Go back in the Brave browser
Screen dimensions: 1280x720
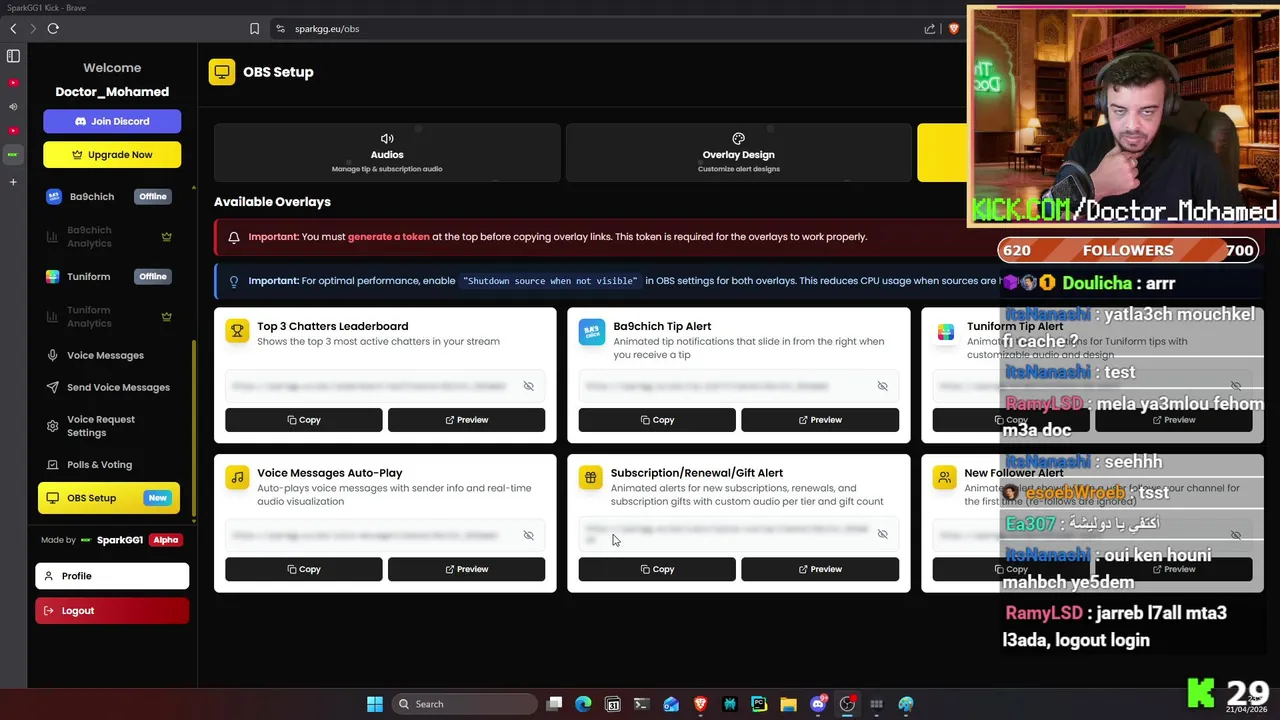(13, 29)
